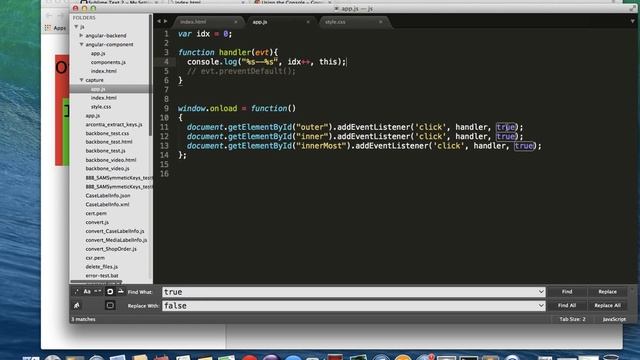Open Find What history dropdown arrow
The image size is (640, 360).
coord(541,292)
